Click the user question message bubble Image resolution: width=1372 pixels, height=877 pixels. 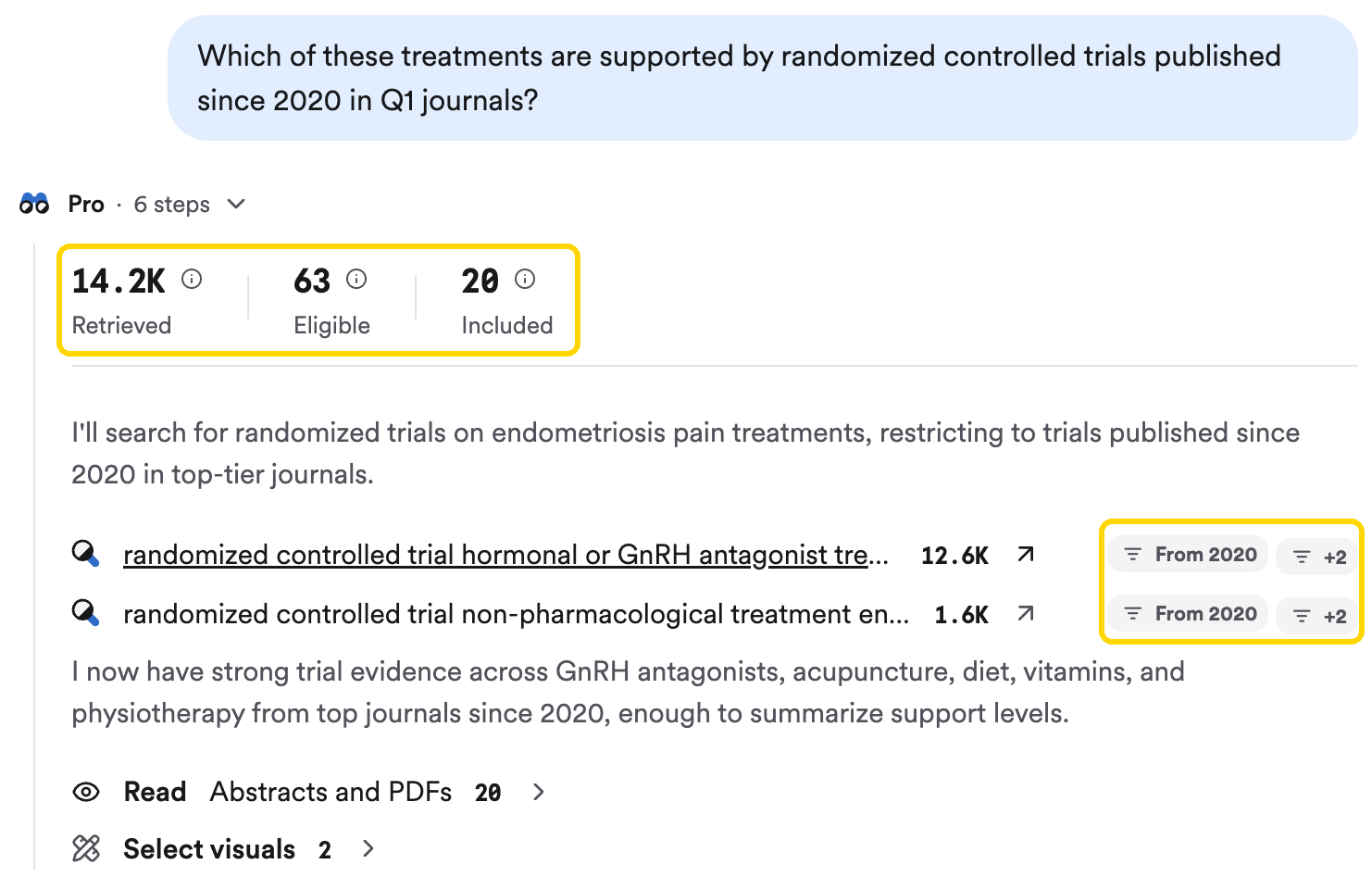coord(763,78)
